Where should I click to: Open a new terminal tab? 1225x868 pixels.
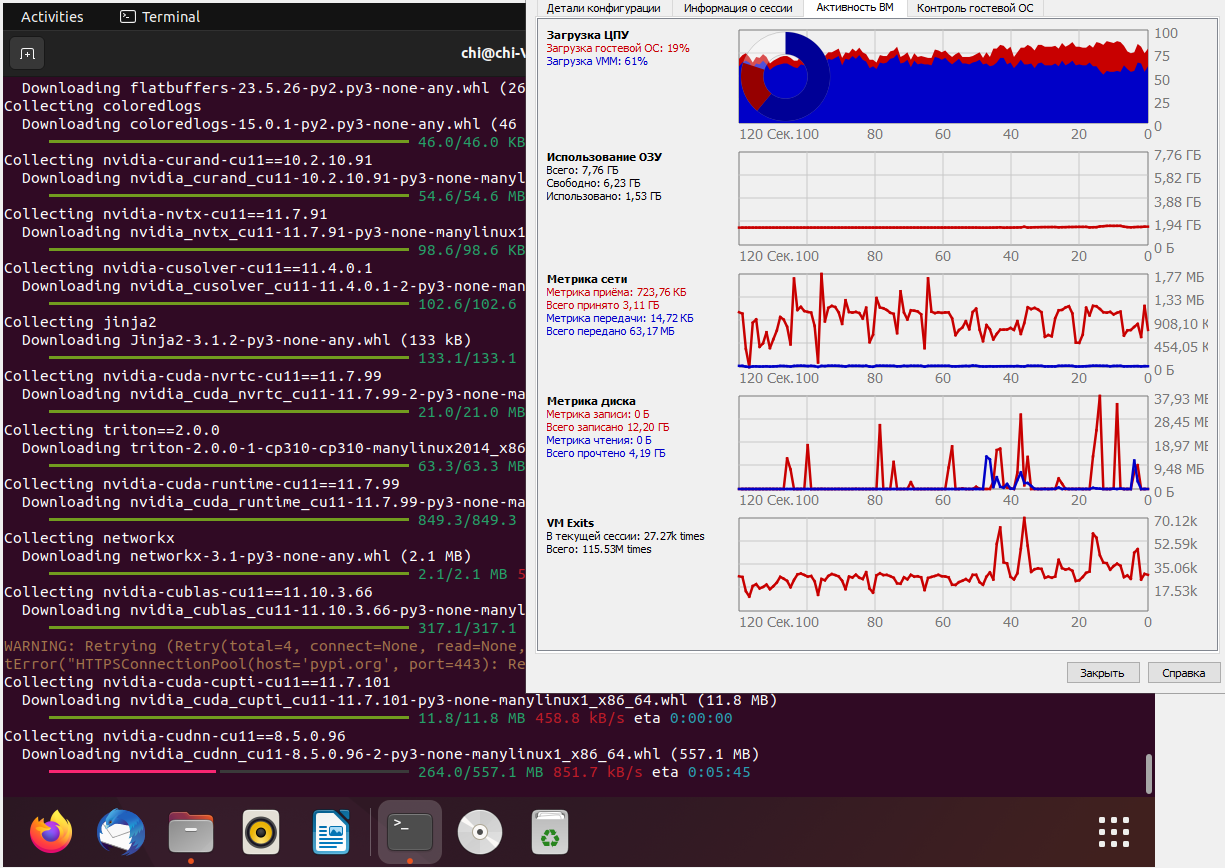point(28,54)
